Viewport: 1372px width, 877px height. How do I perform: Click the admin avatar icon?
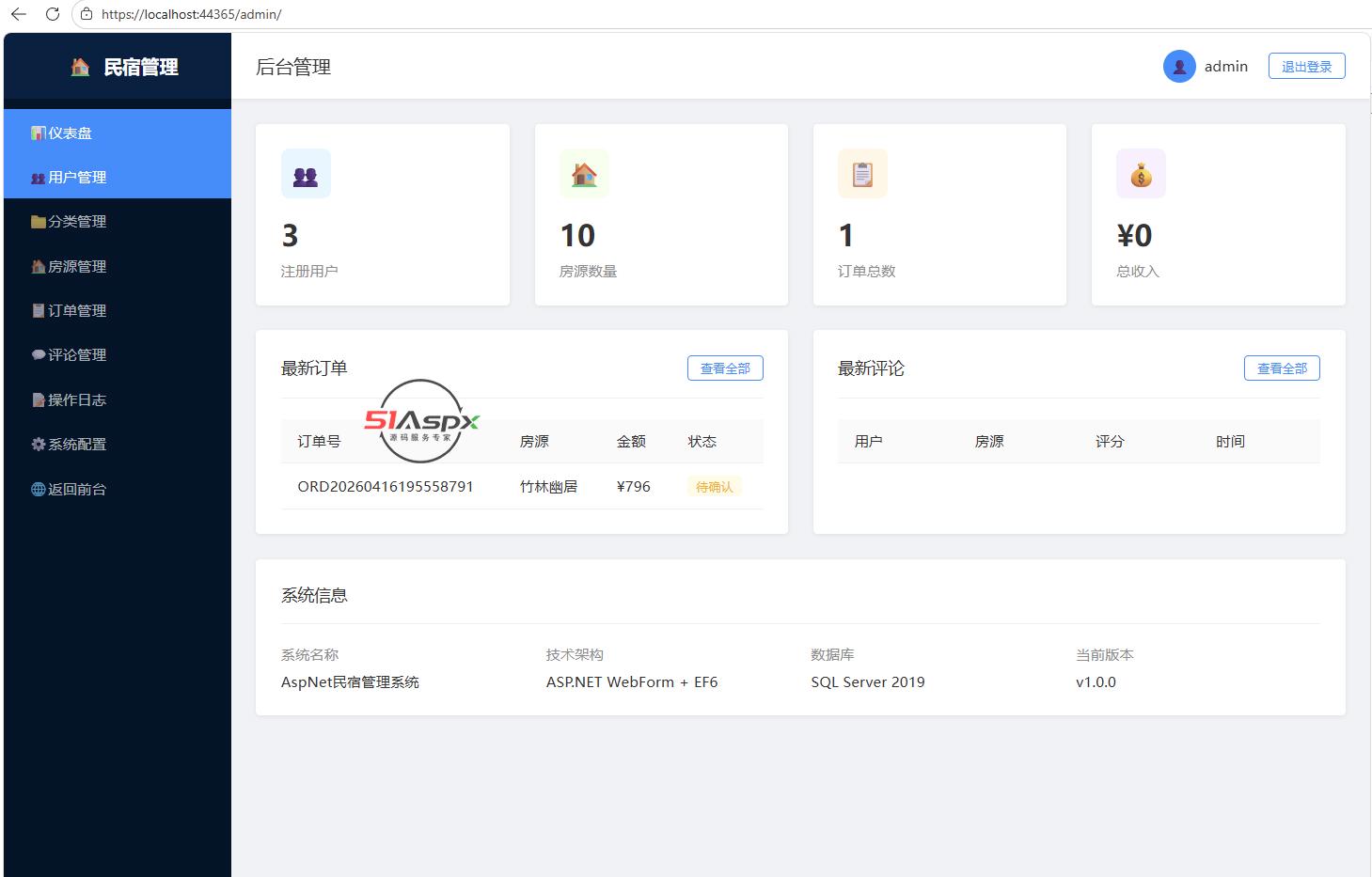(x=1179, y=66)
